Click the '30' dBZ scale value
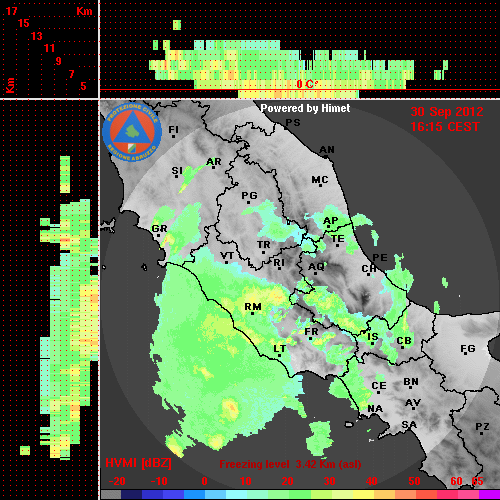This screenshot has width=500, height=500. pos(329,481)
